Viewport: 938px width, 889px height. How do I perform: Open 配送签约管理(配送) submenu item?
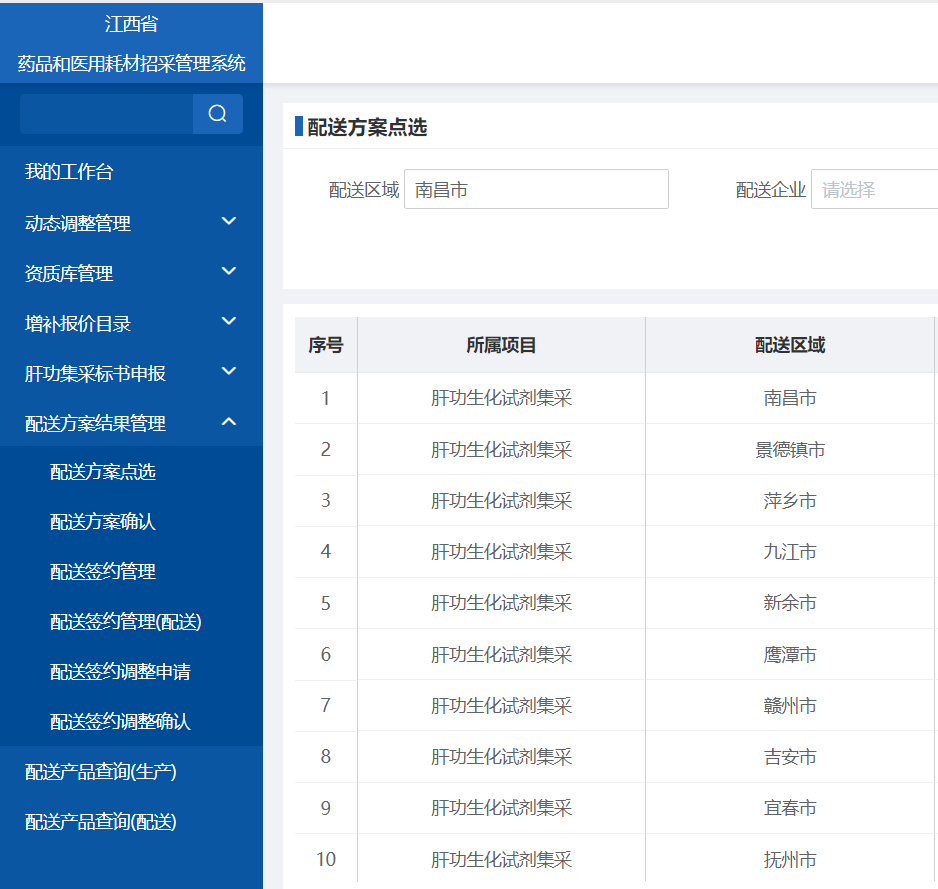[x=126, y=622]
